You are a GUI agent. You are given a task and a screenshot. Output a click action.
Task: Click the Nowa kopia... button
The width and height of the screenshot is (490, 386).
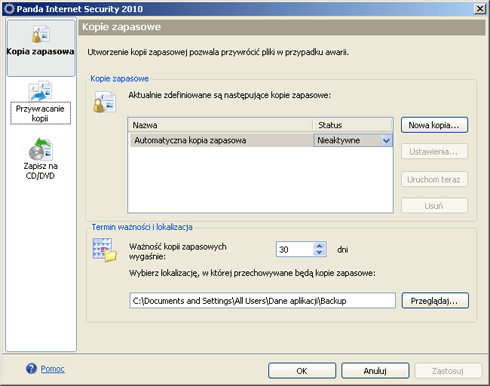pyautogui.click(x=434, y=125)
